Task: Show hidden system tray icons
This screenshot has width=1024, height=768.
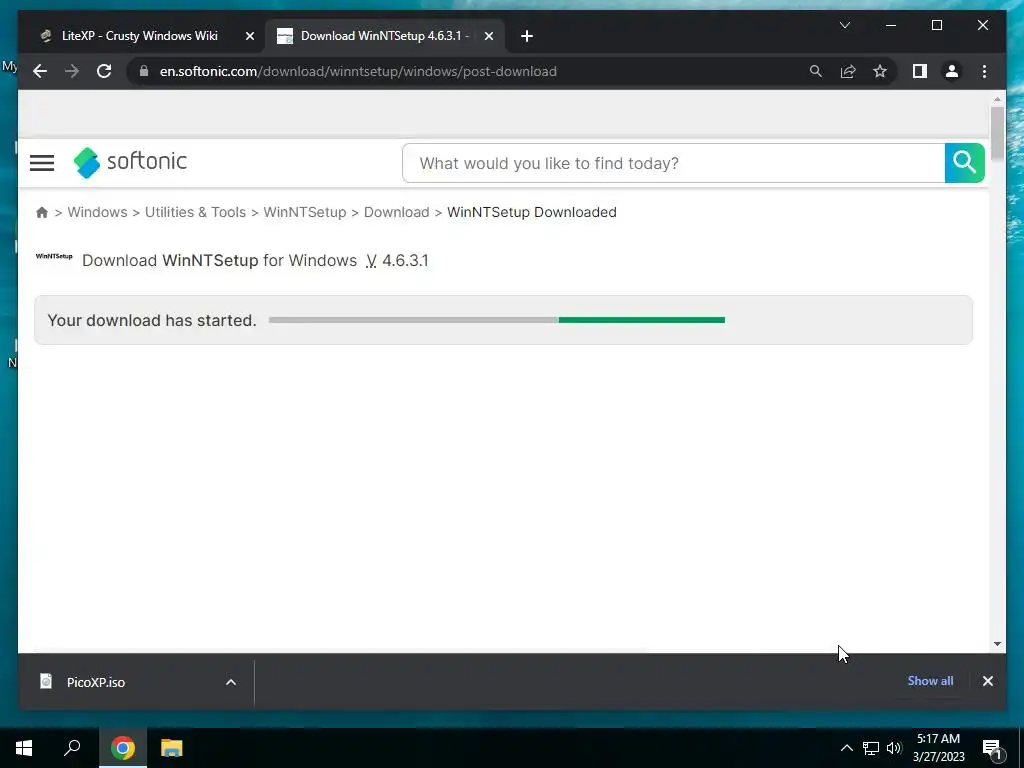Action: click(x=846, y=748)
